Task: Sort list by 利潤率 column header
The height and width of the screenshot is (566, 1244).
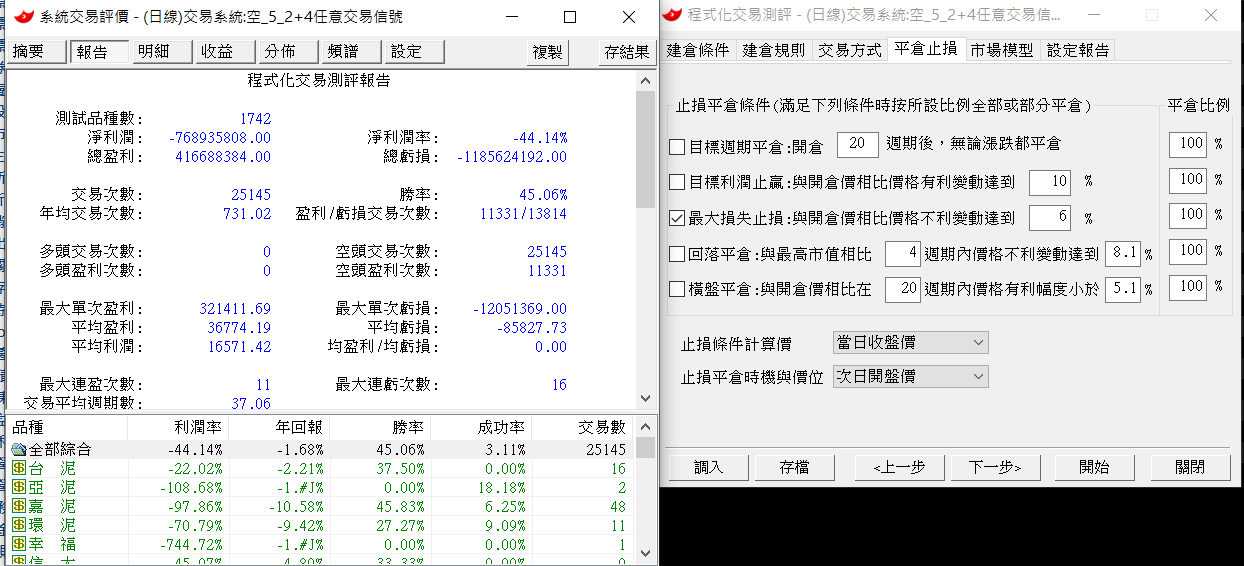Action: click(177, 427)
